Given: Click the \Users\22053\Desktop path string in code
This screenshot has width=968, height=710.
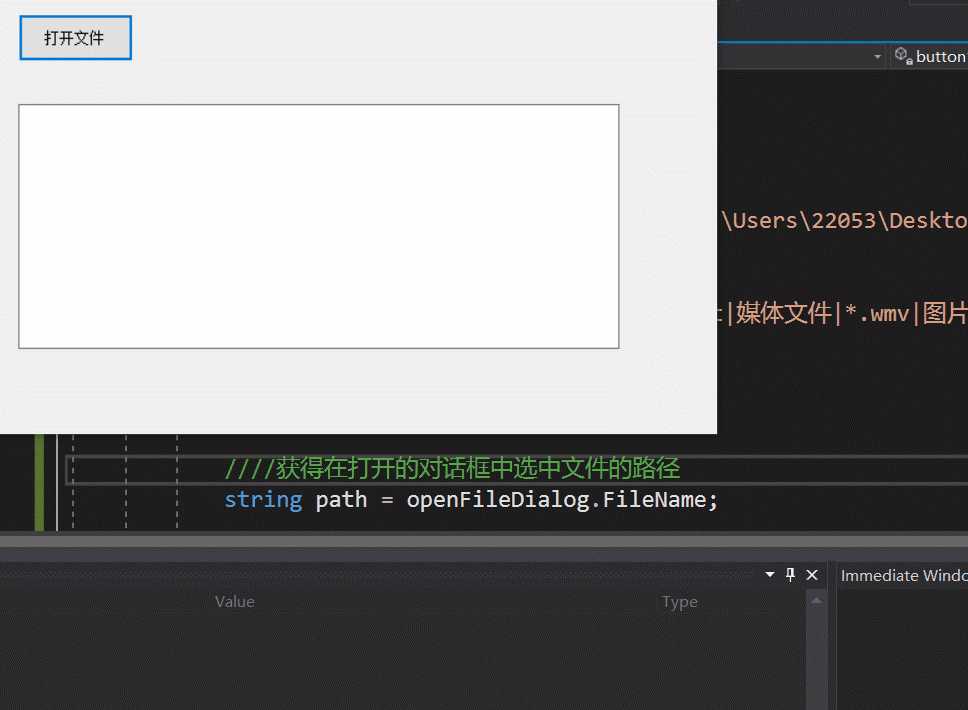Looking at the screenshot, I should click(x=844, y=220).
